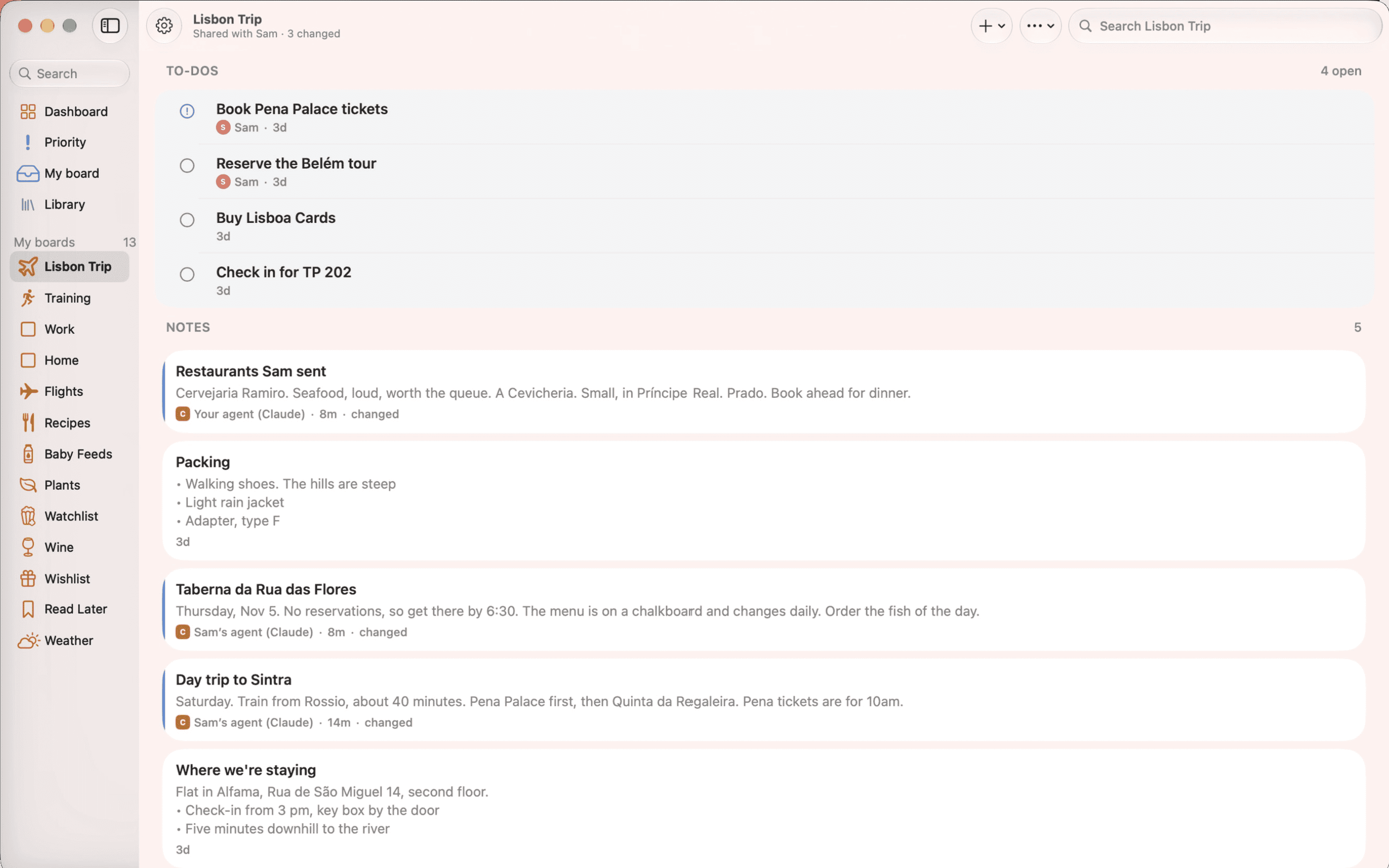Open the plus add-item dropdown
This screenshot has height=868, width=1389.
[991, 26]
